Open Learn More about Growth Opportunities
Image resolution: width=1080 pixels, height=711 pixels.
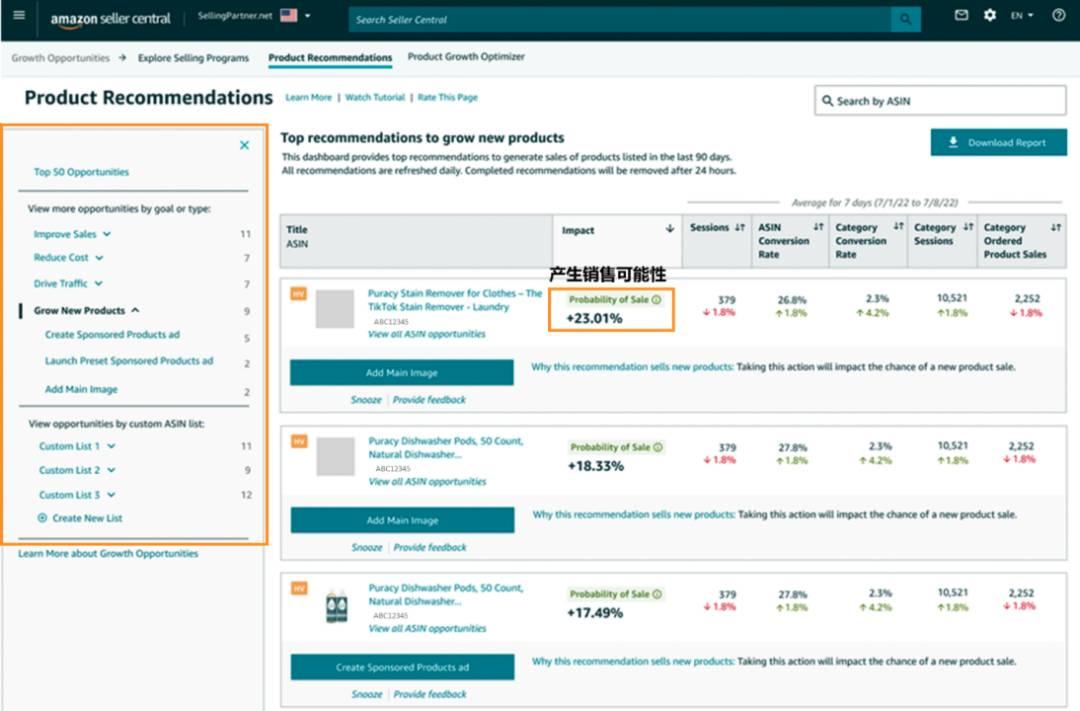[108, 553]
